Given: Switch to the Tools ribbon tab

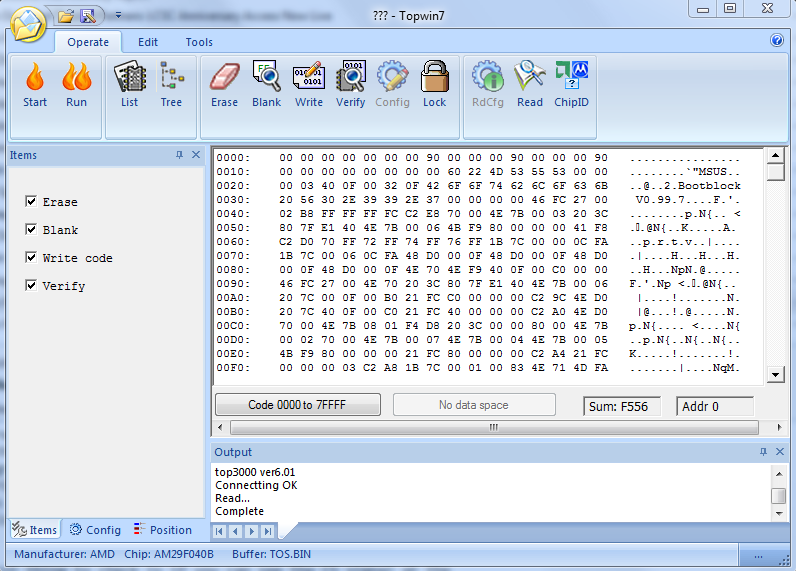Looking at the screenshot, I should point(199,42).
